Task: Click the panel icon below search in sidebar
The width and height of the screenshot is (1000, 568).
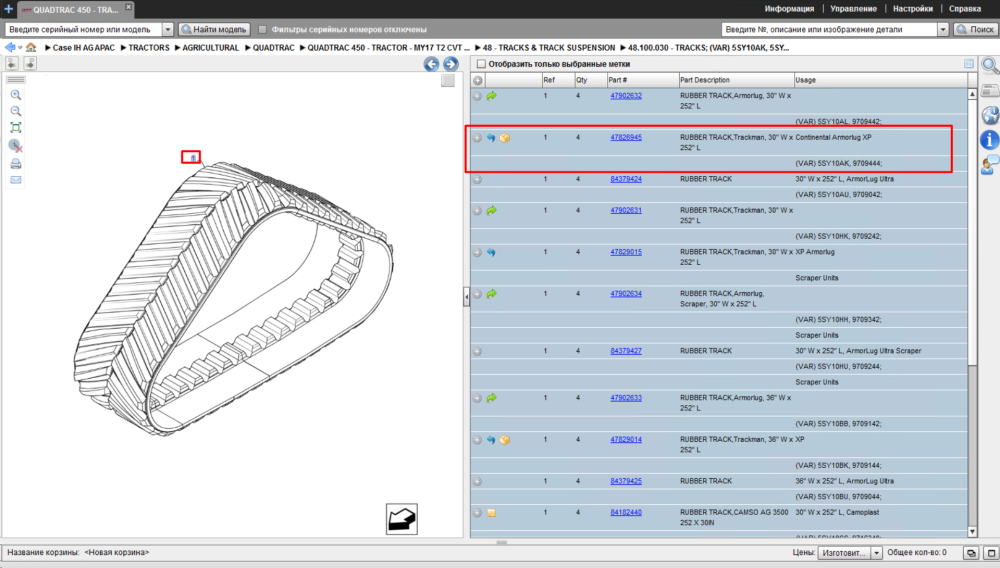Action: click(990, 91)
